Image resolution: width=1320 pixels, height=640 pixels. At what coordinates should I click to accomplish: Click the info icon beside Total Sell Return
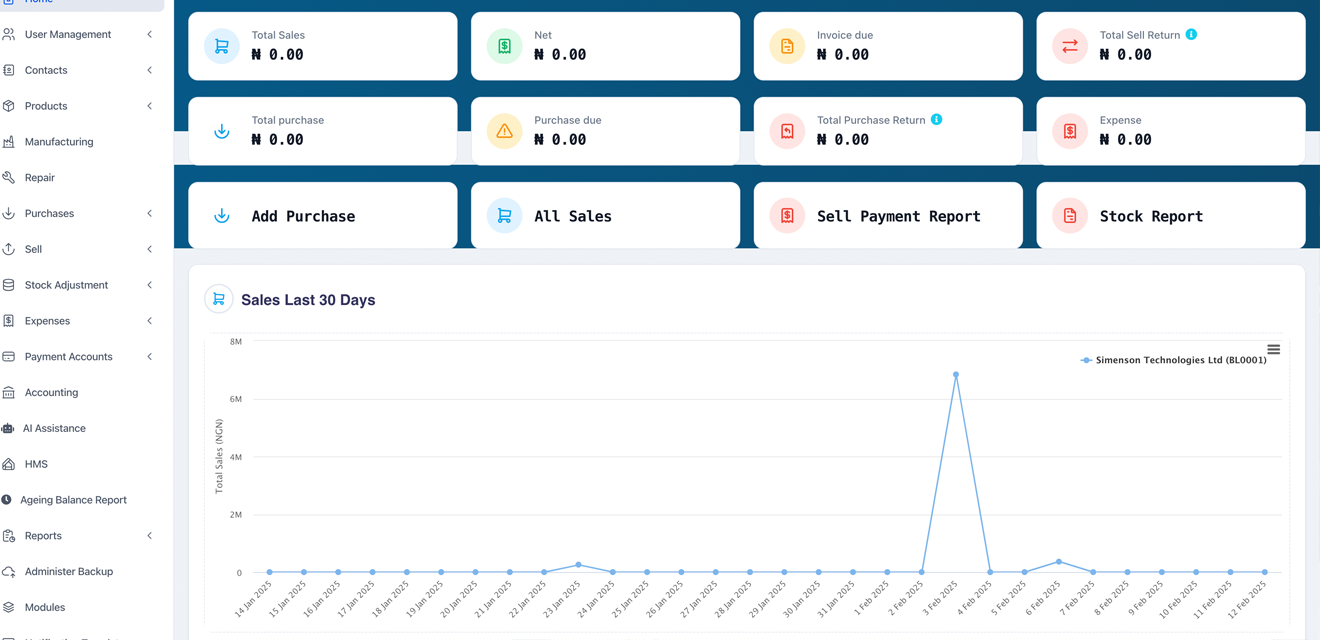(x=1191, y=34)
